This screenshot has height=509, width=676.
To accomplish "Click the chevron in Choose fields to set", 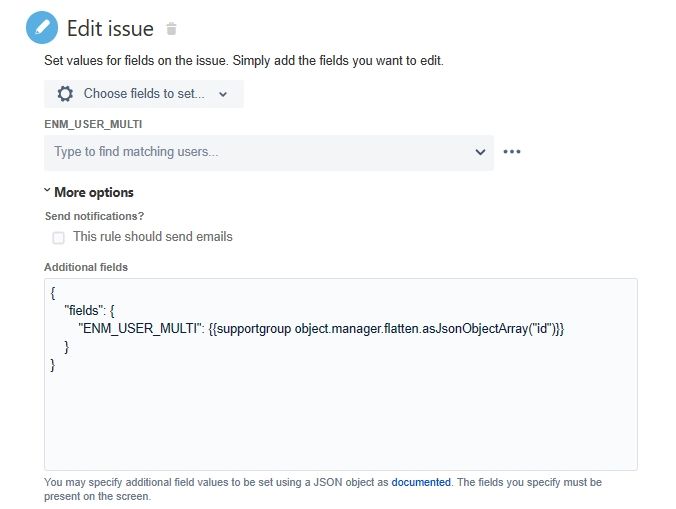I will coord(223,94).
